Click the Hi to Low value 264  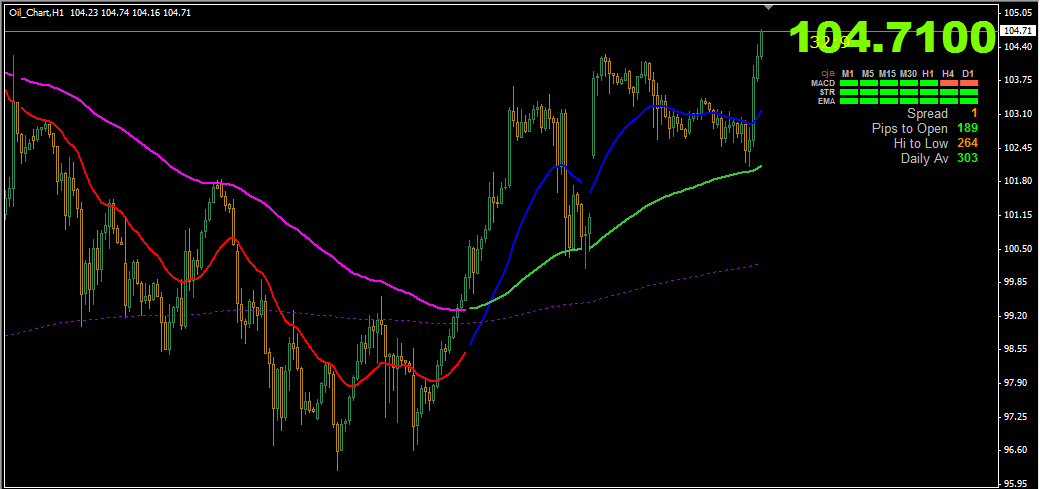pos(967,143)
